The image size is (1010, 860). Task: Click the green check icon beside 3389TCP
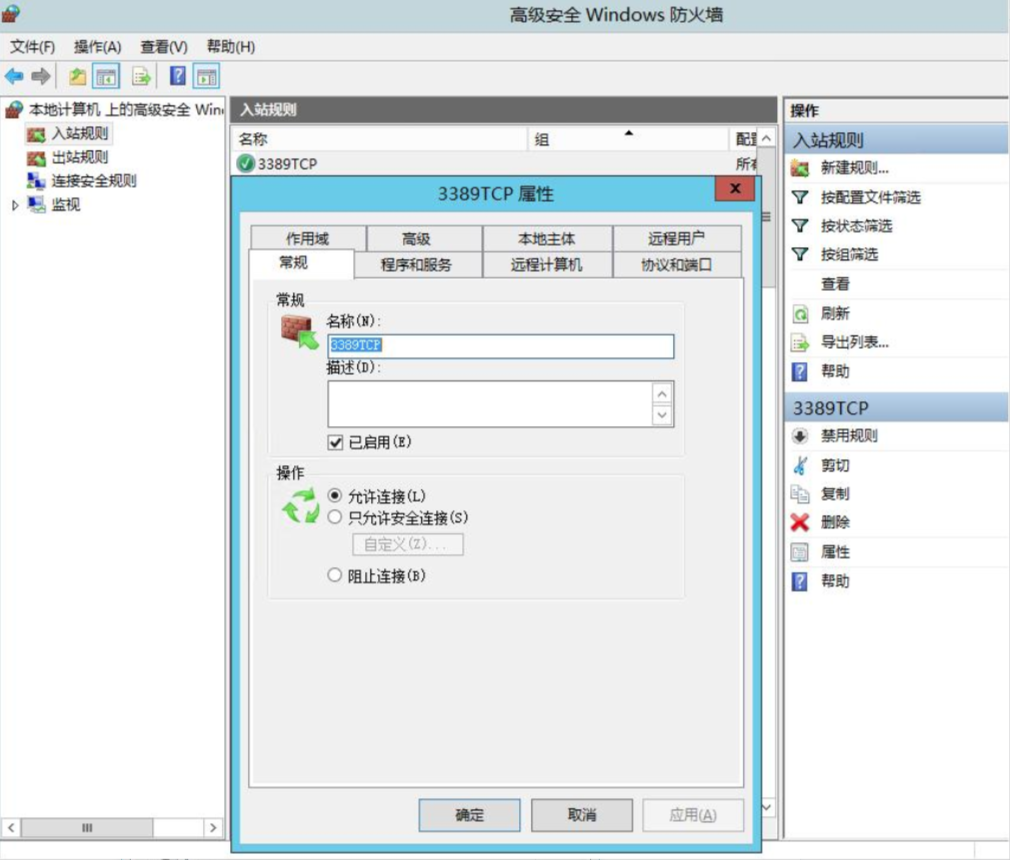[x=245, y=164]
